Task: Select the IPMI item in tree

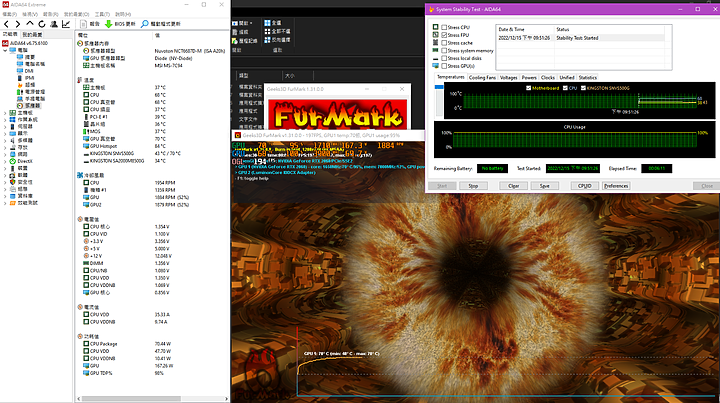Action: (25, 78)
